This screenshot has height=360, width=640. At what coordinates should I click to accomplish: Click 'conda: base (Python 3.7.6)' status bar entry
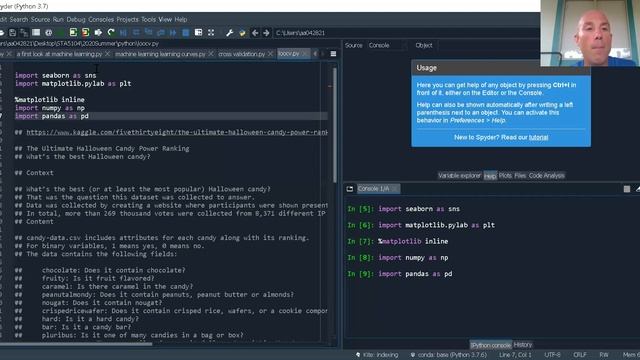[x=449, y=355]
